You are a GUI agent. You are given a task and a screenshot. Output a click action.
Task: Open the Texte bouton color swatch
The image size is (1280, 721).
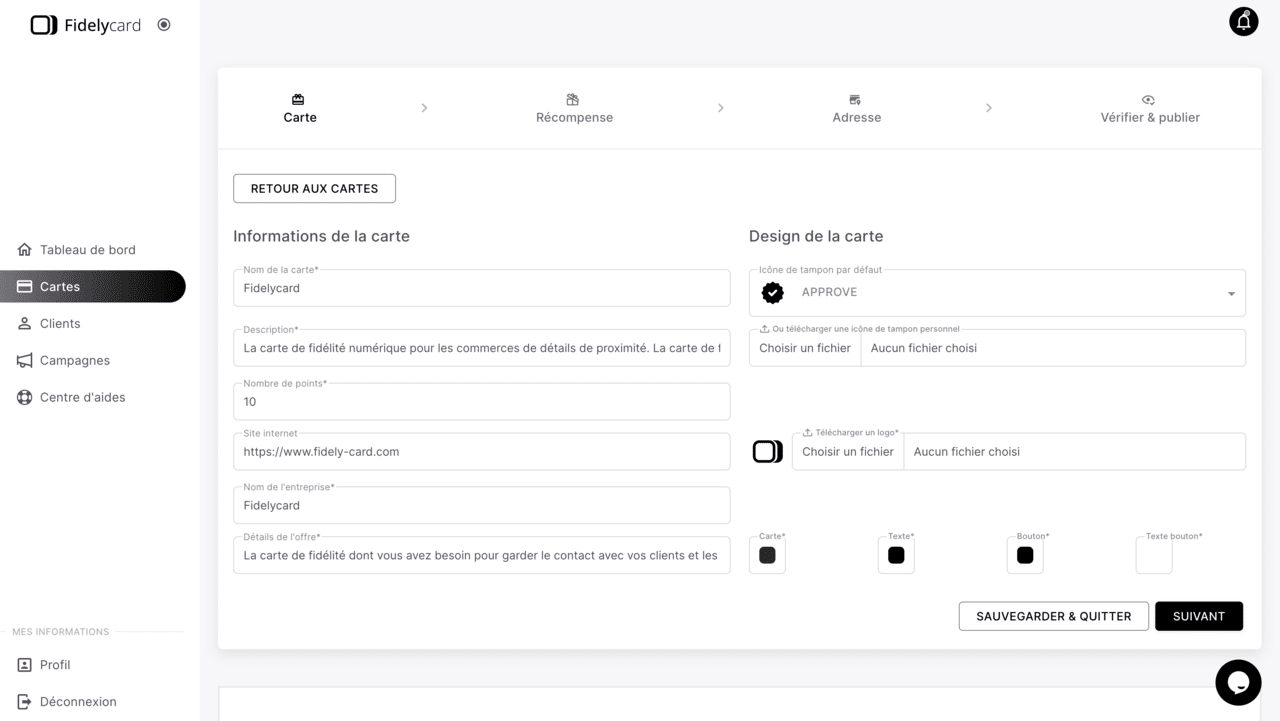(x=1154, y=555)
